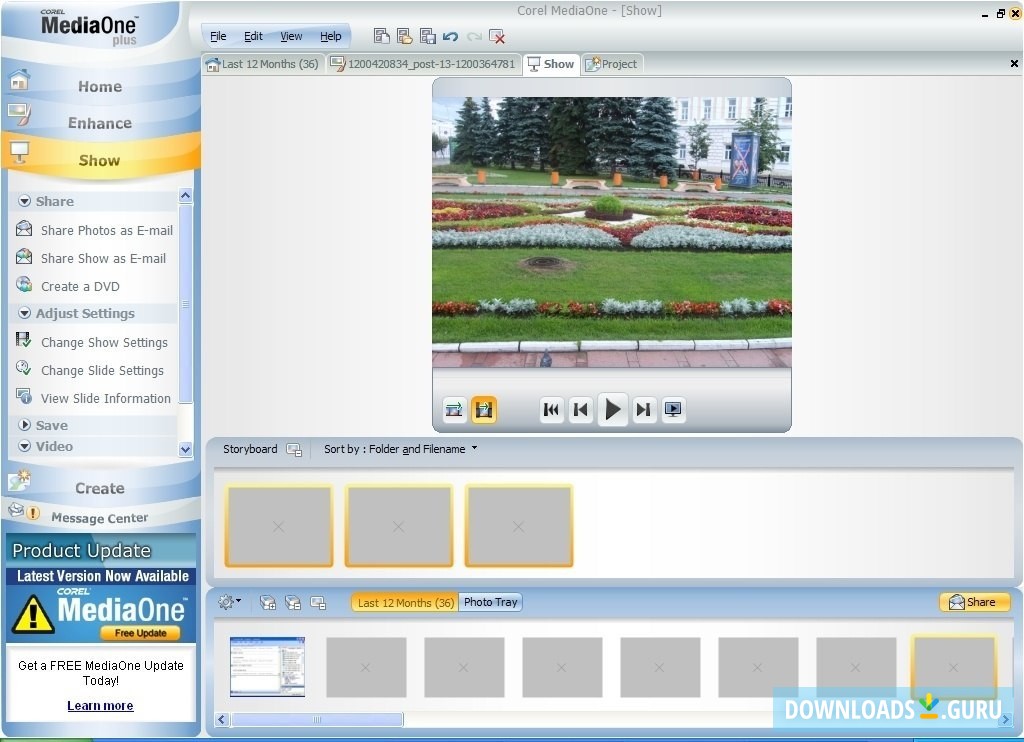The height and width of the screenshot is (742, 1024).
Task: Open the File menu
Action: (x=218, y=36)
